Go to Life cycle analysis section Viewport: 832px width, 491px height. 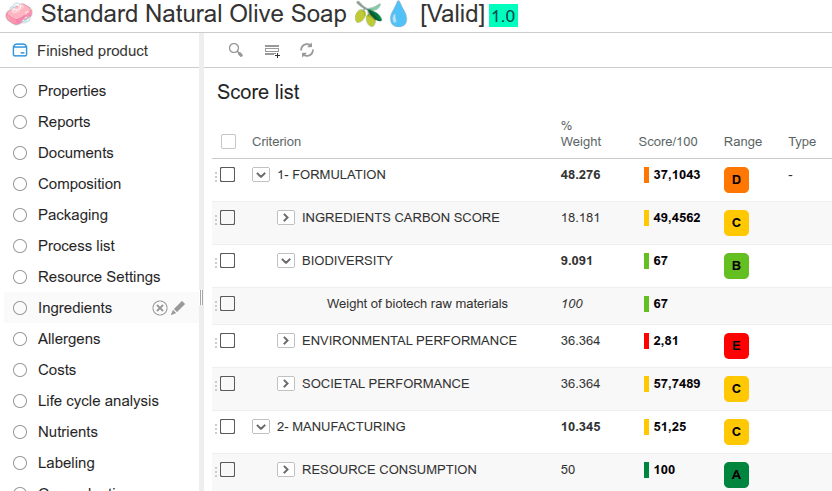click(x=98, y=401)
